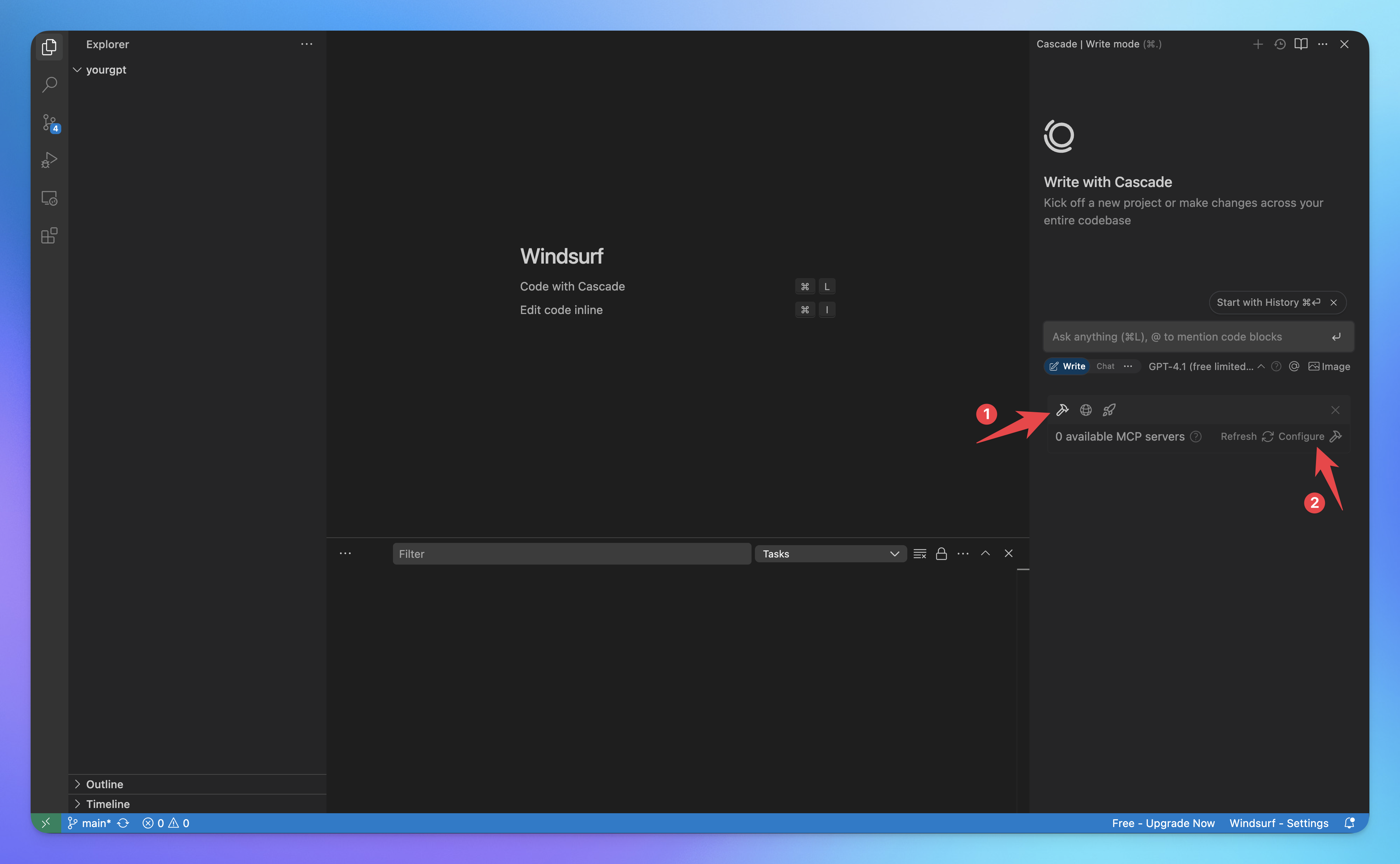Close the MCP servers toolbar panel
This screenshot has width=1400, height=864.
pos(1335,410)
